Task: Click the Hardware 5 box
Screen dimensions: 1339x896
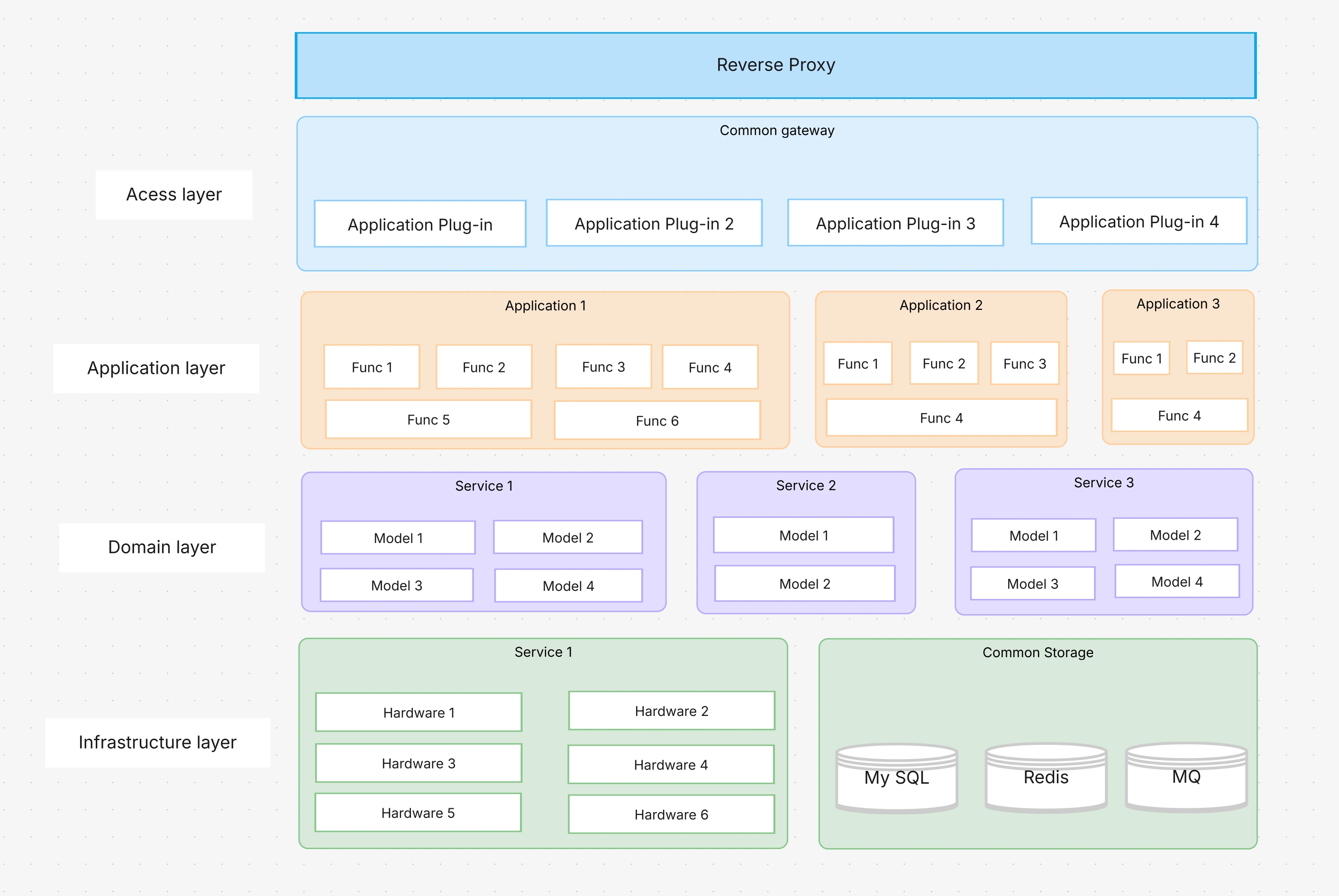Action: coord(418,813)
